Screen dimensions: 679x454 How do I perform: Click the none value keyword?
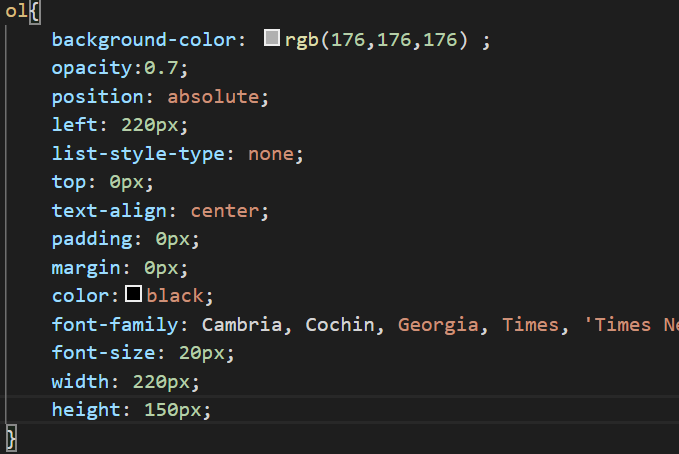[271, 154]
